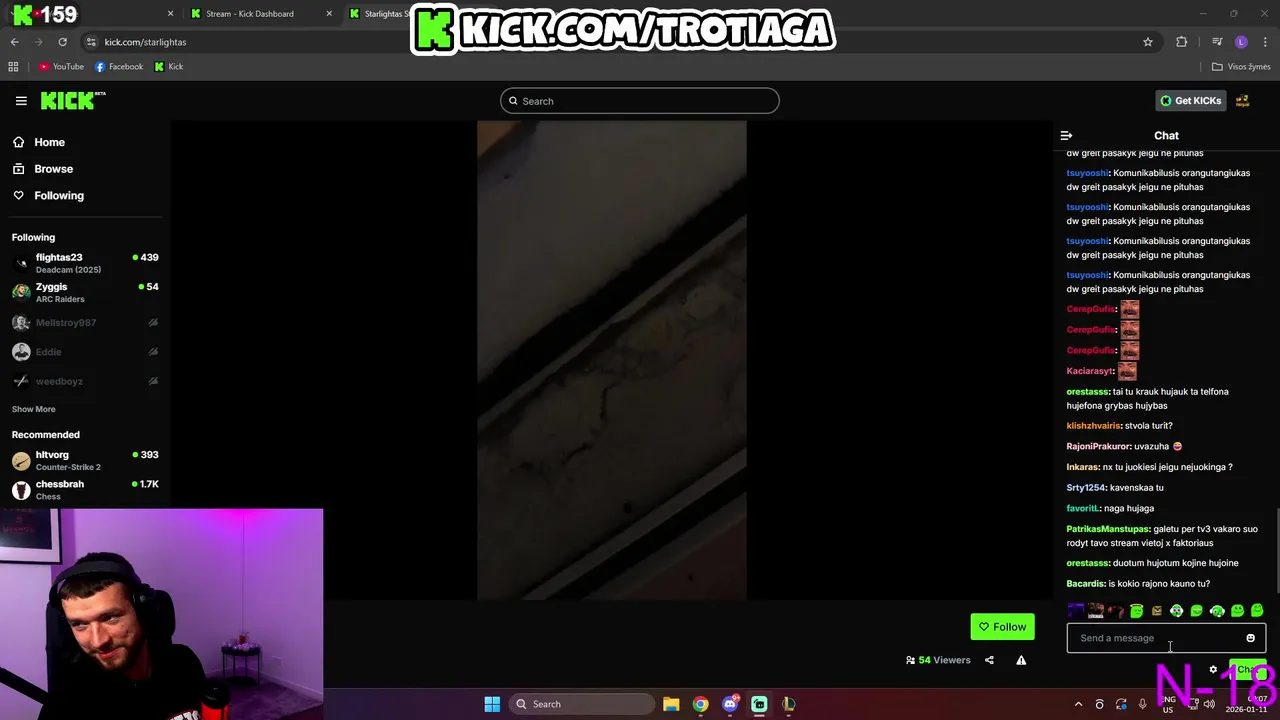Viewport: 1280px width, 720px height.
Task: Open chat settings gear
Action: coord(1213,670)
